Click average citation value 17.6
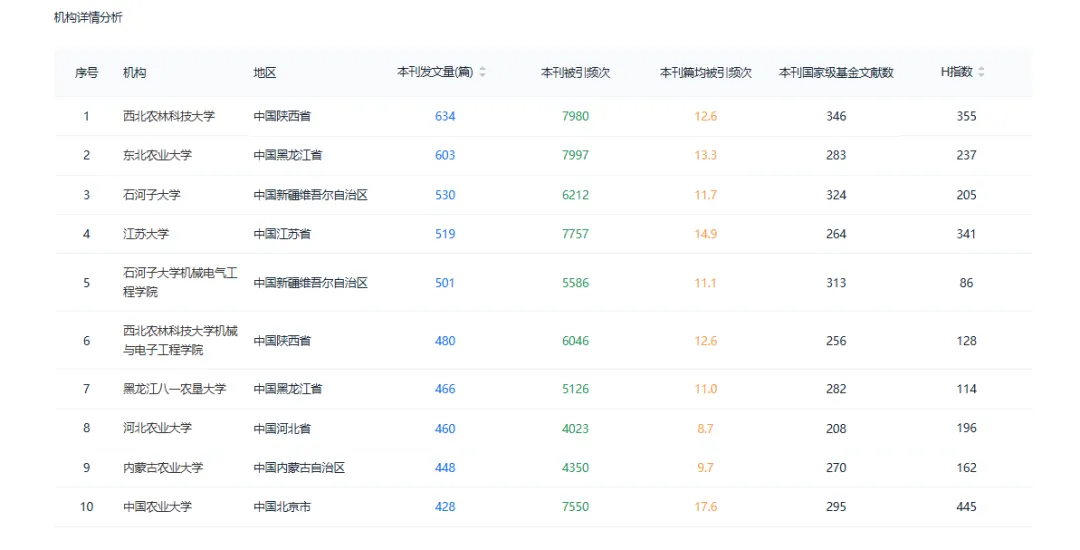This screenshot has height=550, width=1080. pyautogui.click(x=705, y=507)
